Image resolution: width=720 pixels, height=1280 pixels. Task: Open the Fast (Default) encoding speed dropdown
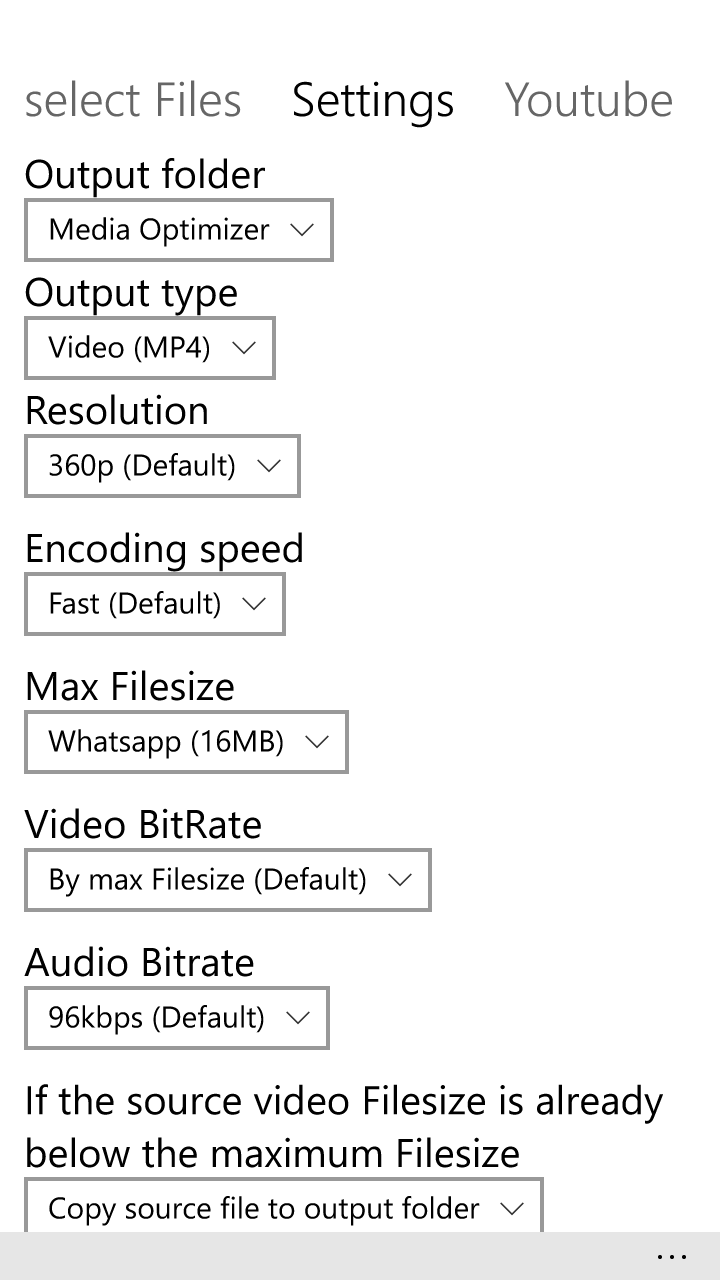(x=154, y=604)
